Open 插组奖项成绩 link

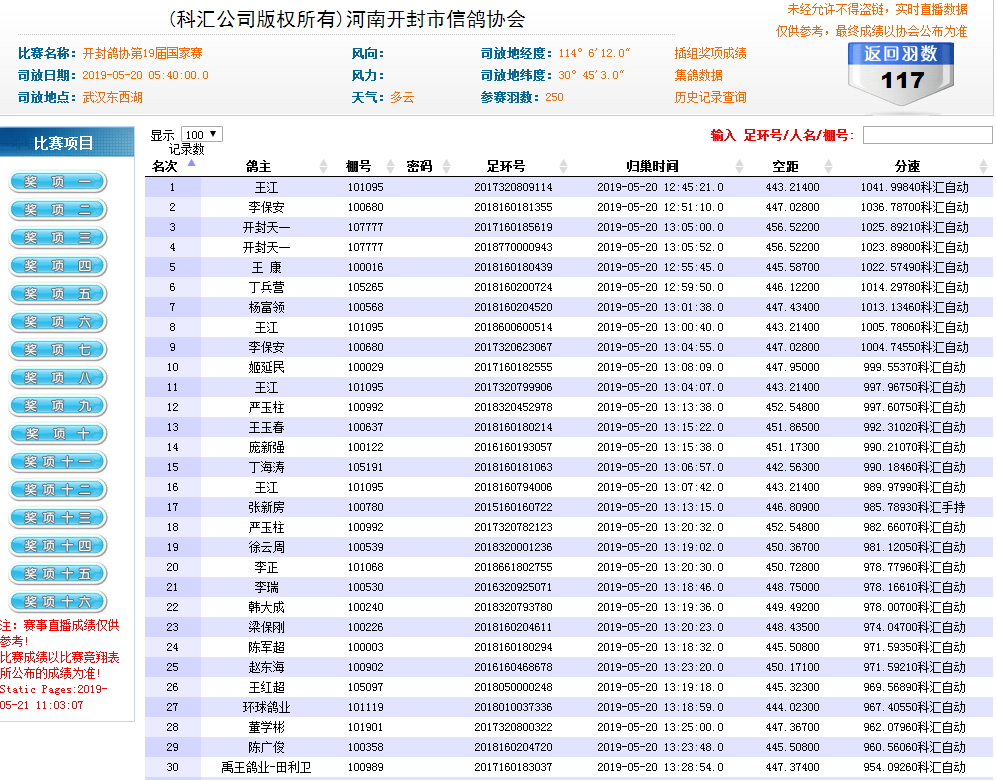click(x=710, y=53)
